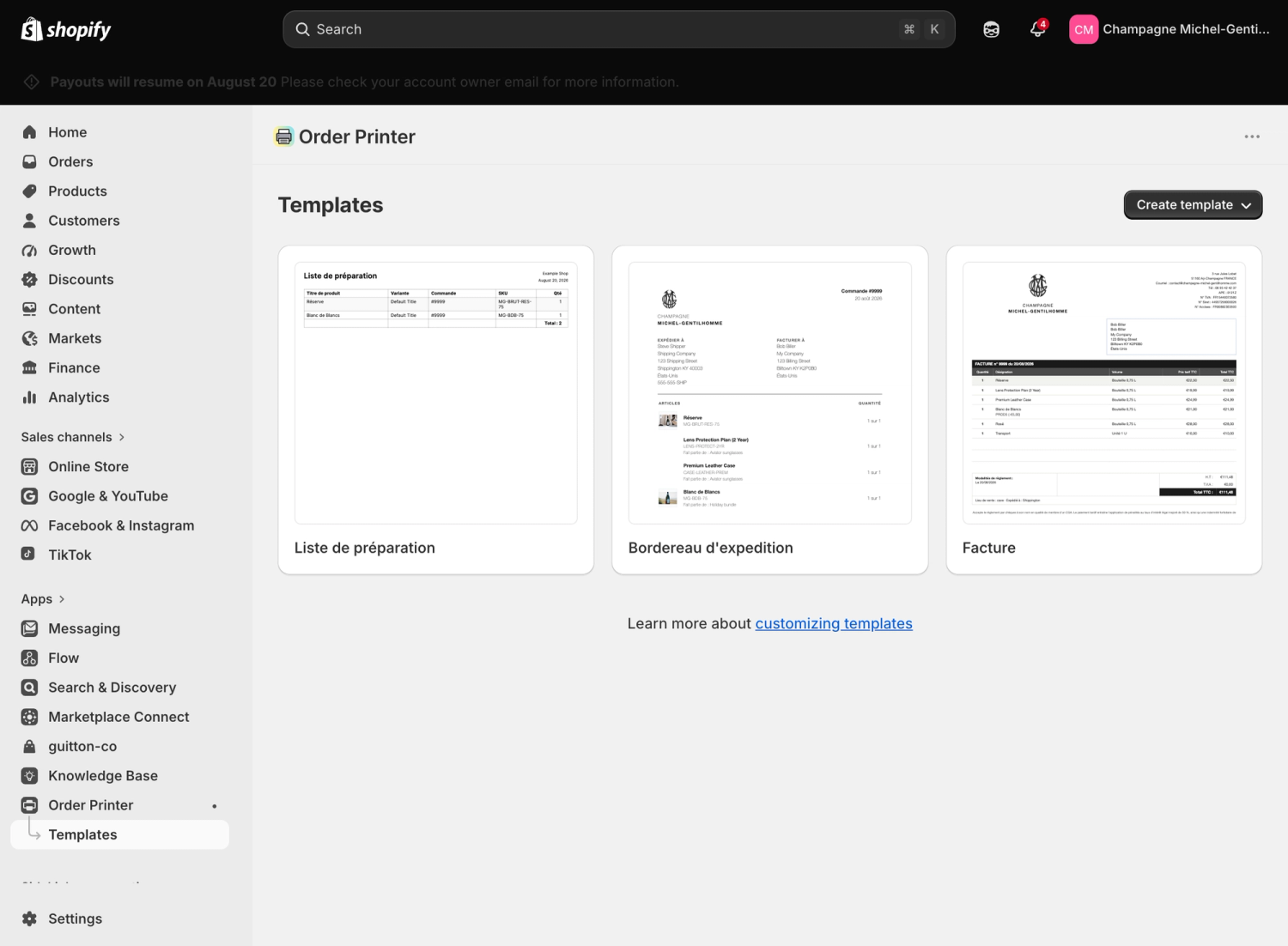Open Champagne Michel-Genti… account menu
The image size is (1288, 946).
click(x=1170, y=29)
